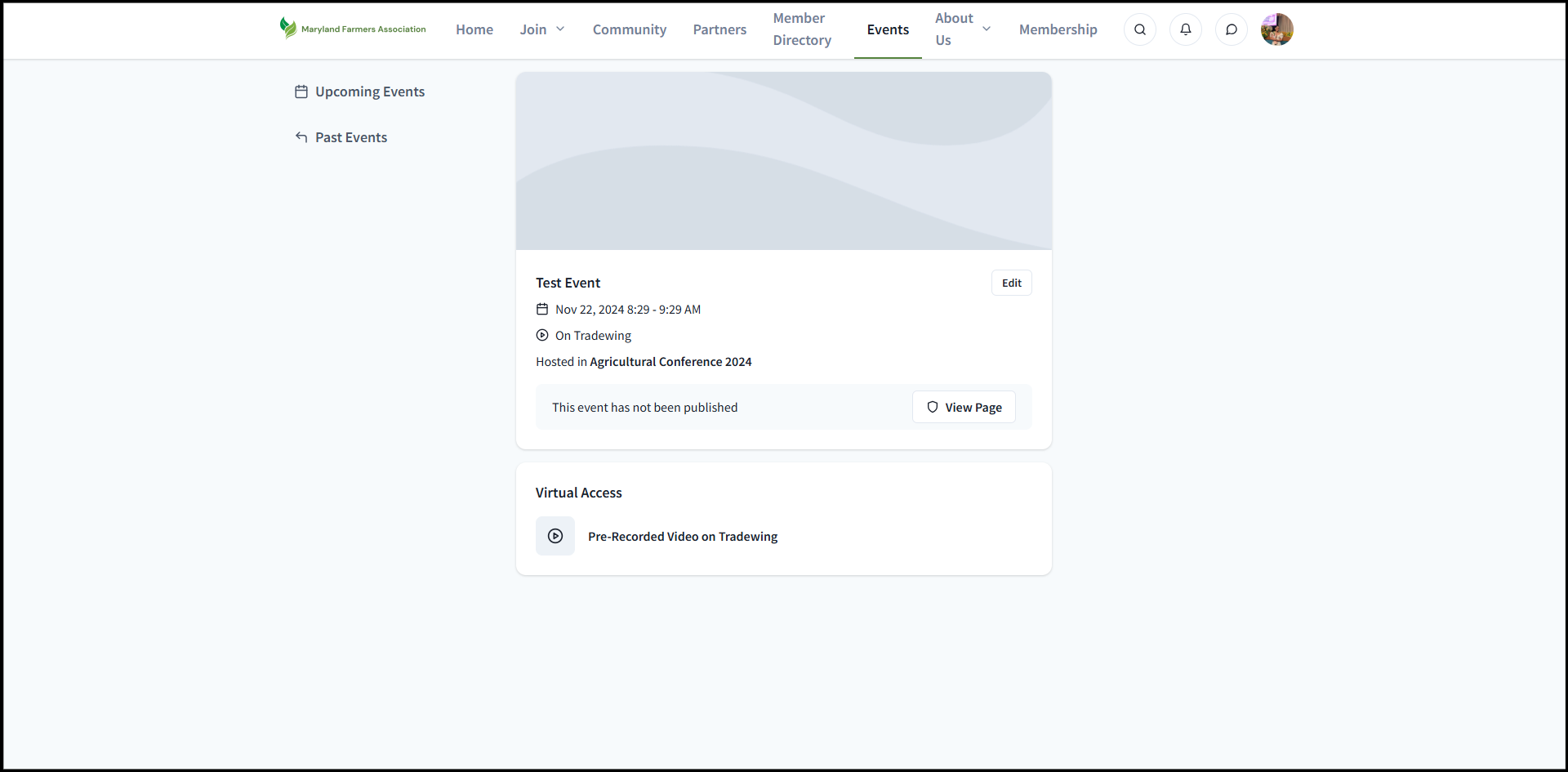
Task: Click the View Page button
Action: (964, 407)
